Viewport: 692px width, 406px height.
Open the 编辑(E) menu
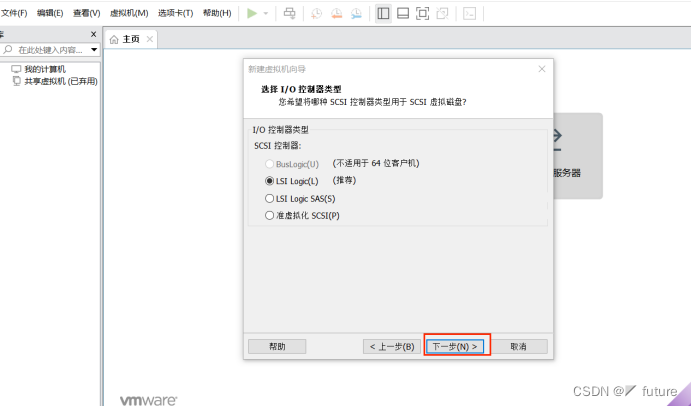[x=50, y=13]
